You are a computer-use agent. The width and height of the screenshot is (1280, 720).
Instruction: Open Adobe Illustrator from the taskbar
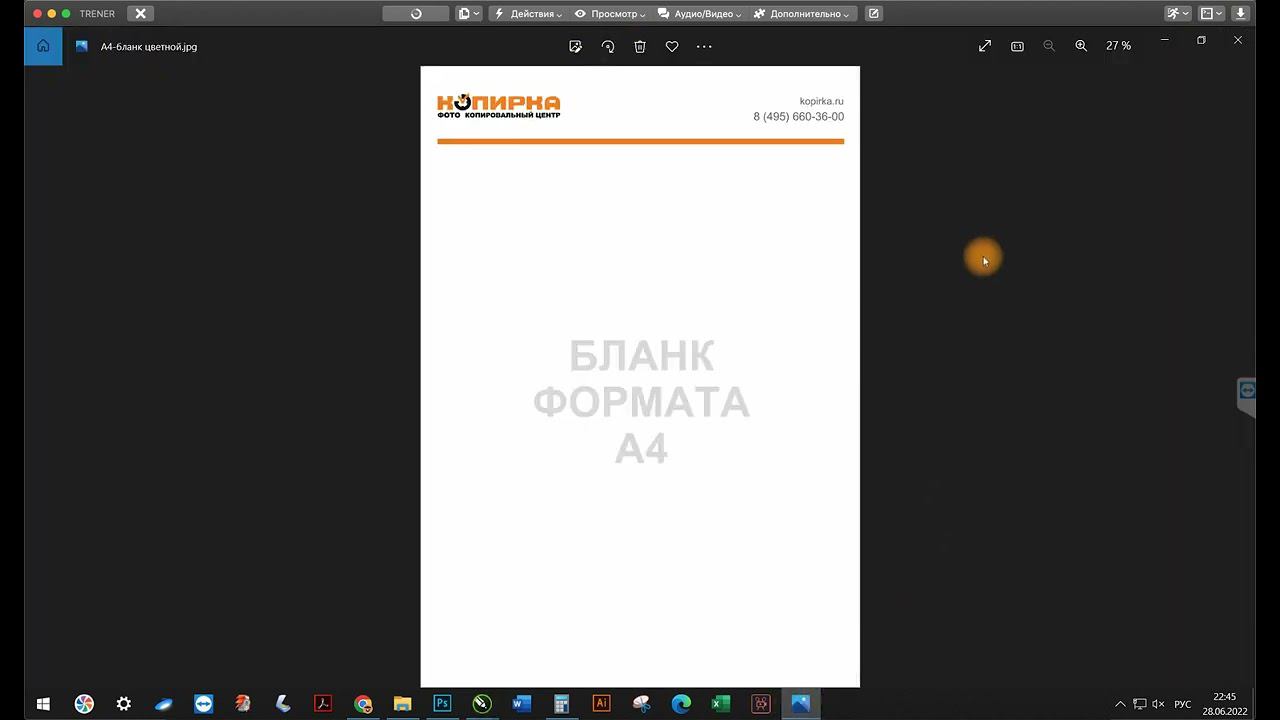click(x=601, y=704)
